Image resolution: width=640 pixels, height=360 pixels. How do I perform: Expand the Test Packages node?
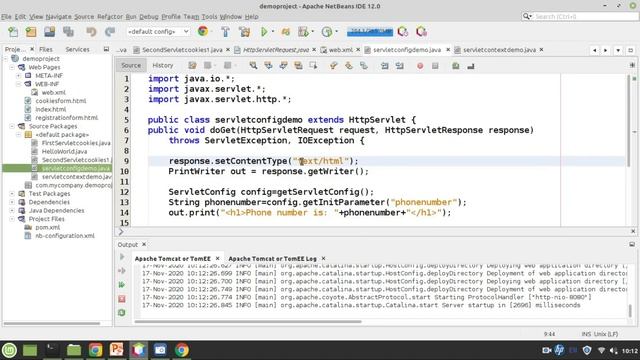pyautogui.click(x=12, y=193)
